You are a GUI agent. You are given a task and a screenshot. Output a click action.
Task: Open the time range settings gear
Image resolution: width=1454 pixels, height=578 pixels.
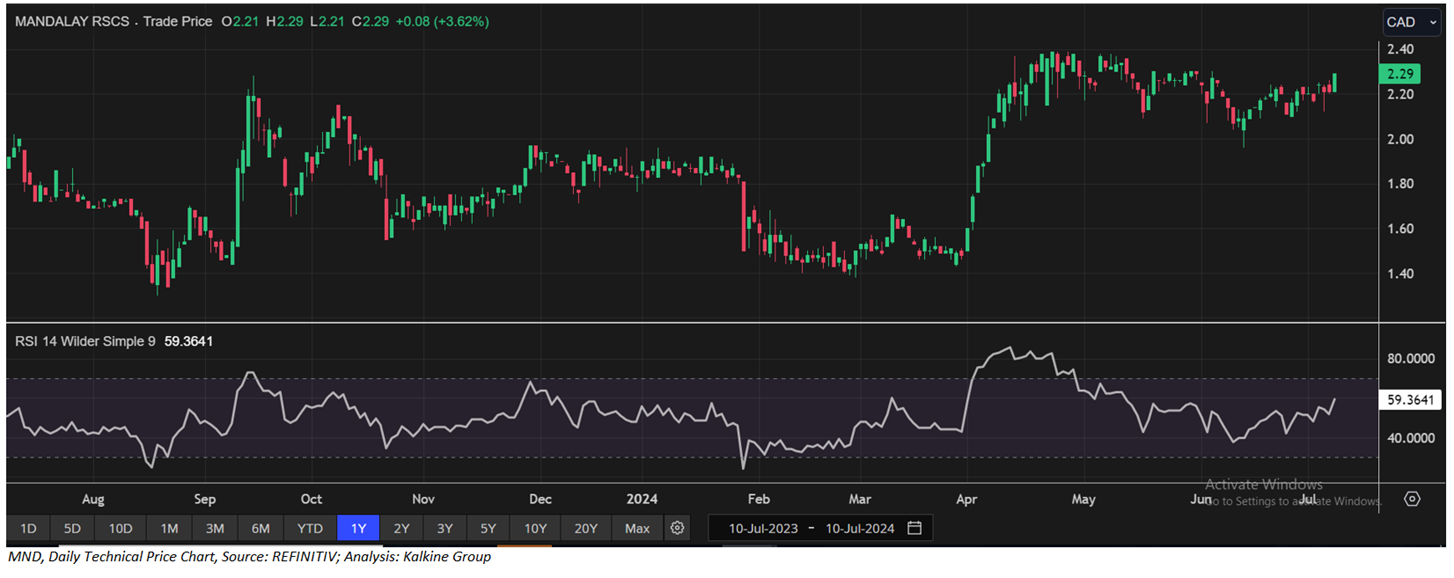tap(678, 528)
